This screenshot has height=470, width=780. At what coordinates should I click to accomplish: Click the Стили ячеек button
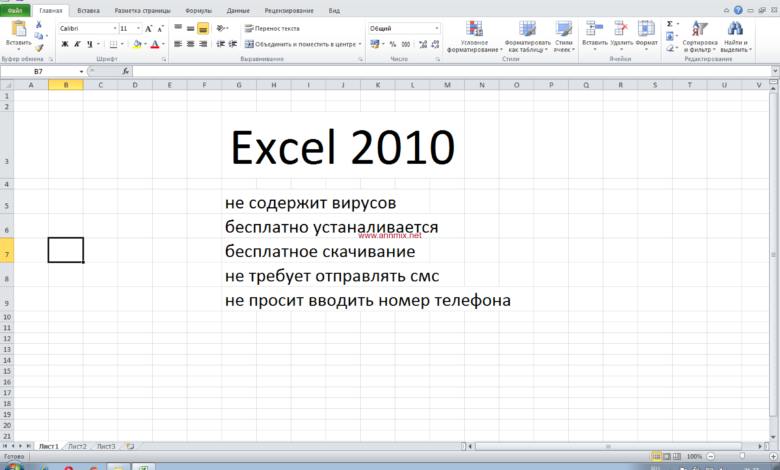564,36
